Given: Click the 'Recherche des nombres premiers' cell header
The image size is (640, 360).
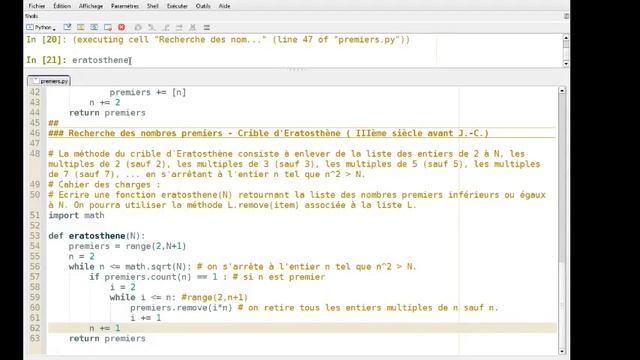Looking at the screenshot, I should pos(268,133).
